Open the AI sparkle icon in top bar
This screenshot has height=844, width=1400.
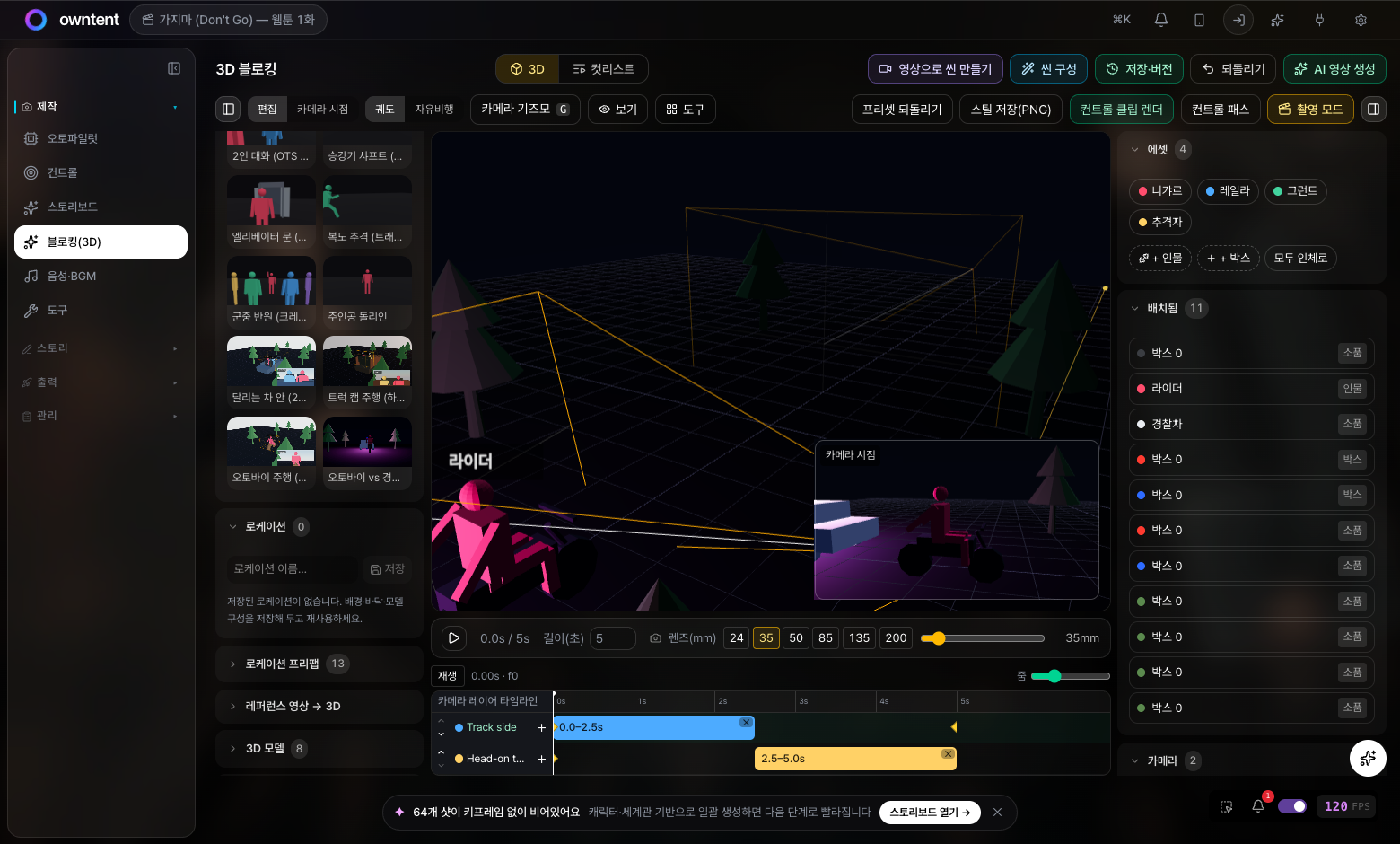click(x=1278, y=20)
